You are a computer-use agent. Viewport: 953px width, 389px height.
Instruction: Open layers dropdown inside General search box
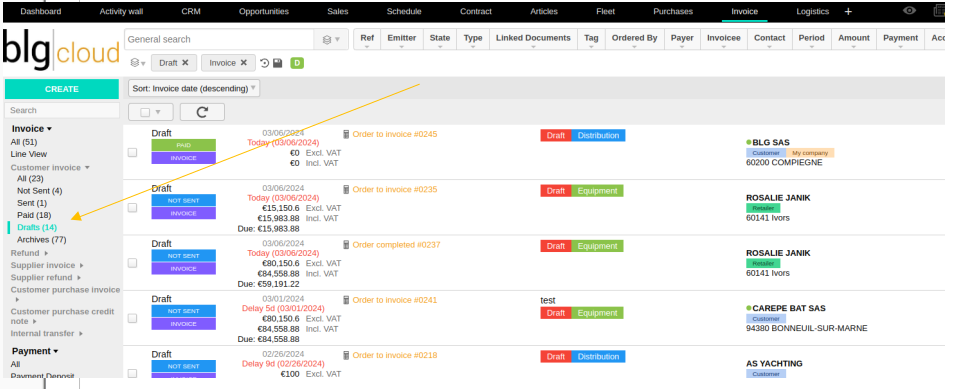[331, 40]
